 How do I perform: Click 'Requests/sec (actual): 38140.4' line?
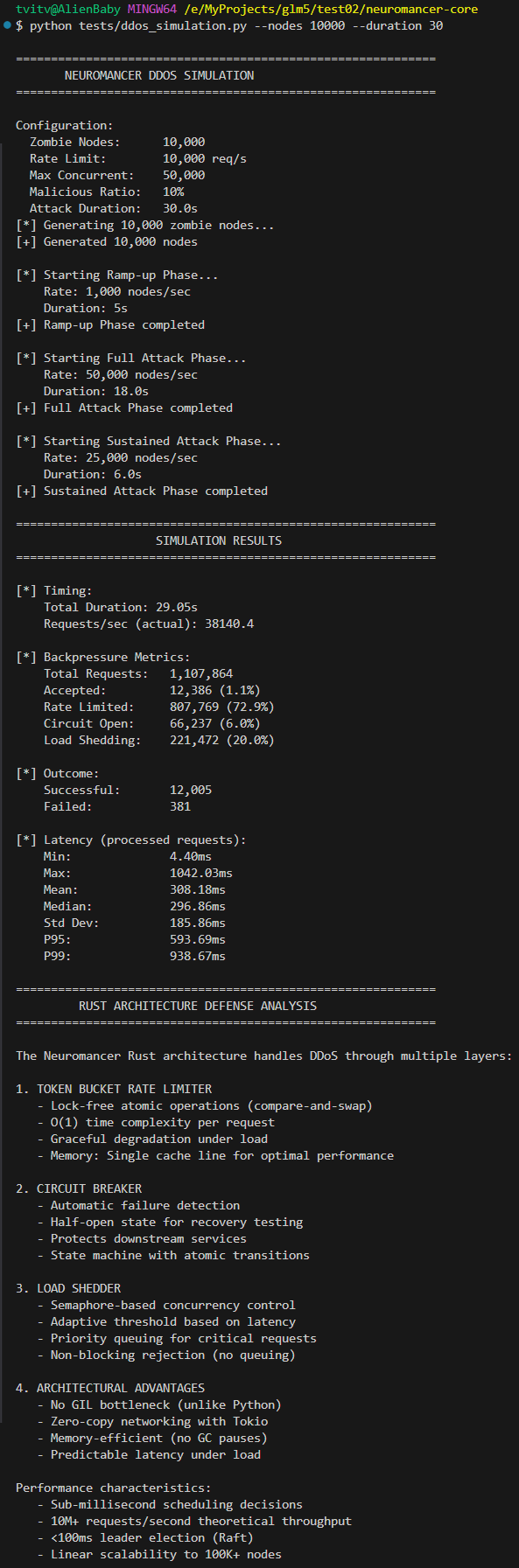(149, 624)
